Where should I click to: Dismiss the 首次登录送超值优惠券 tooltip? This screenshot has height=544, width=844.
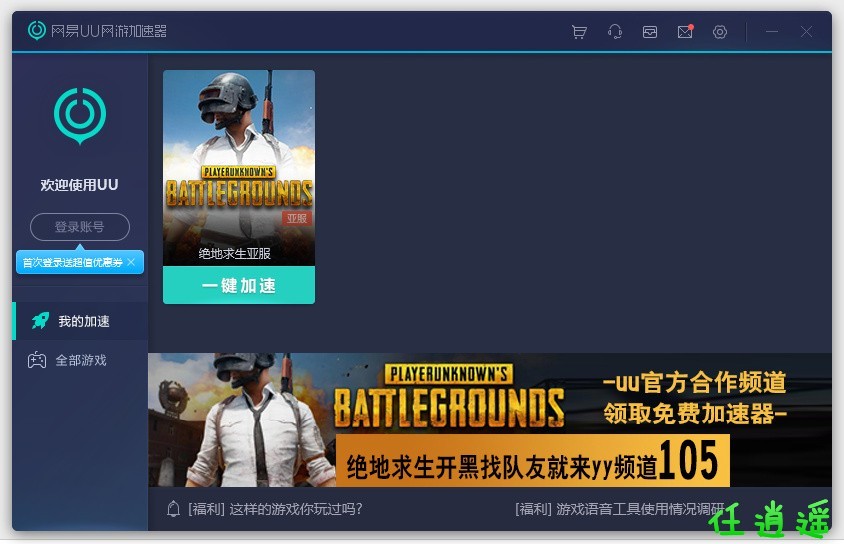(131, 262)
